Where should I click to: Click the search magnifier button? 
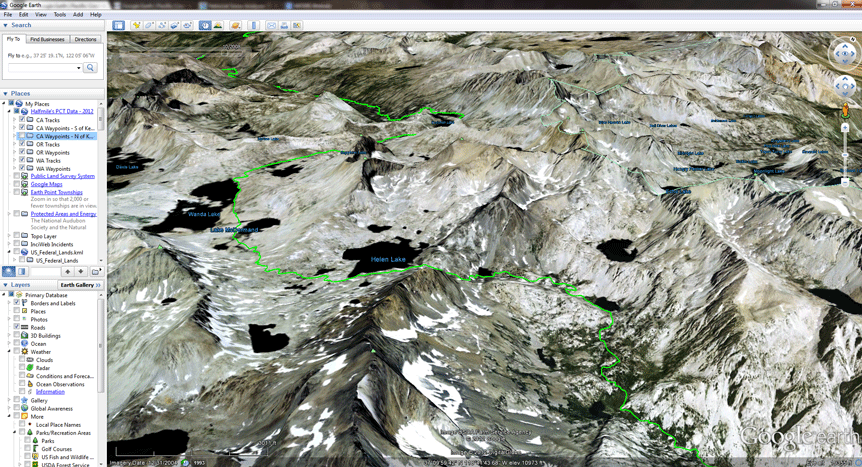(91, 68)
